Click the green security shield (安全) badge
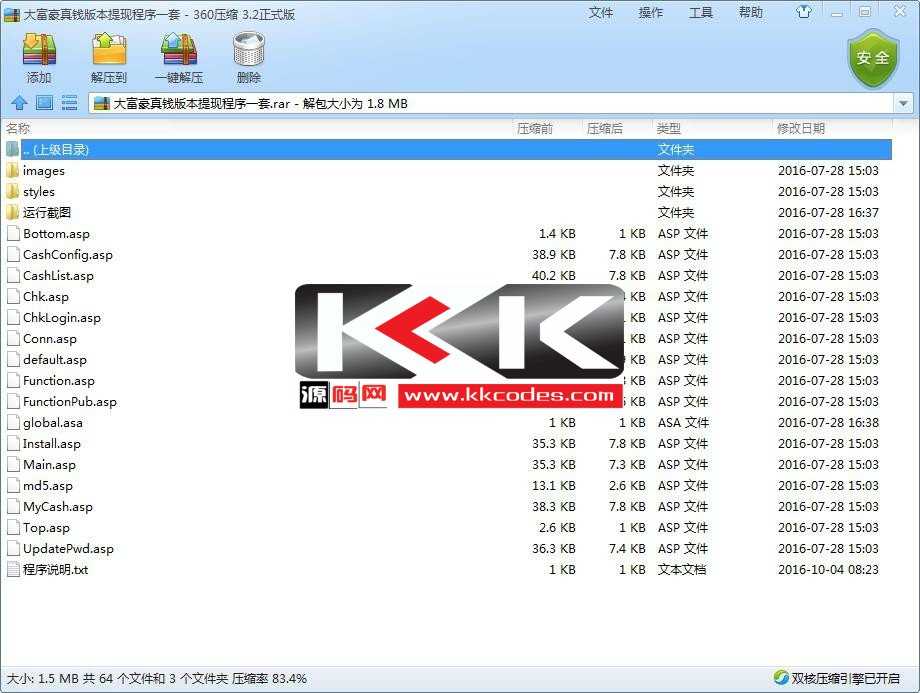Screen dimensions: 920x693 (x=873, y=58)
